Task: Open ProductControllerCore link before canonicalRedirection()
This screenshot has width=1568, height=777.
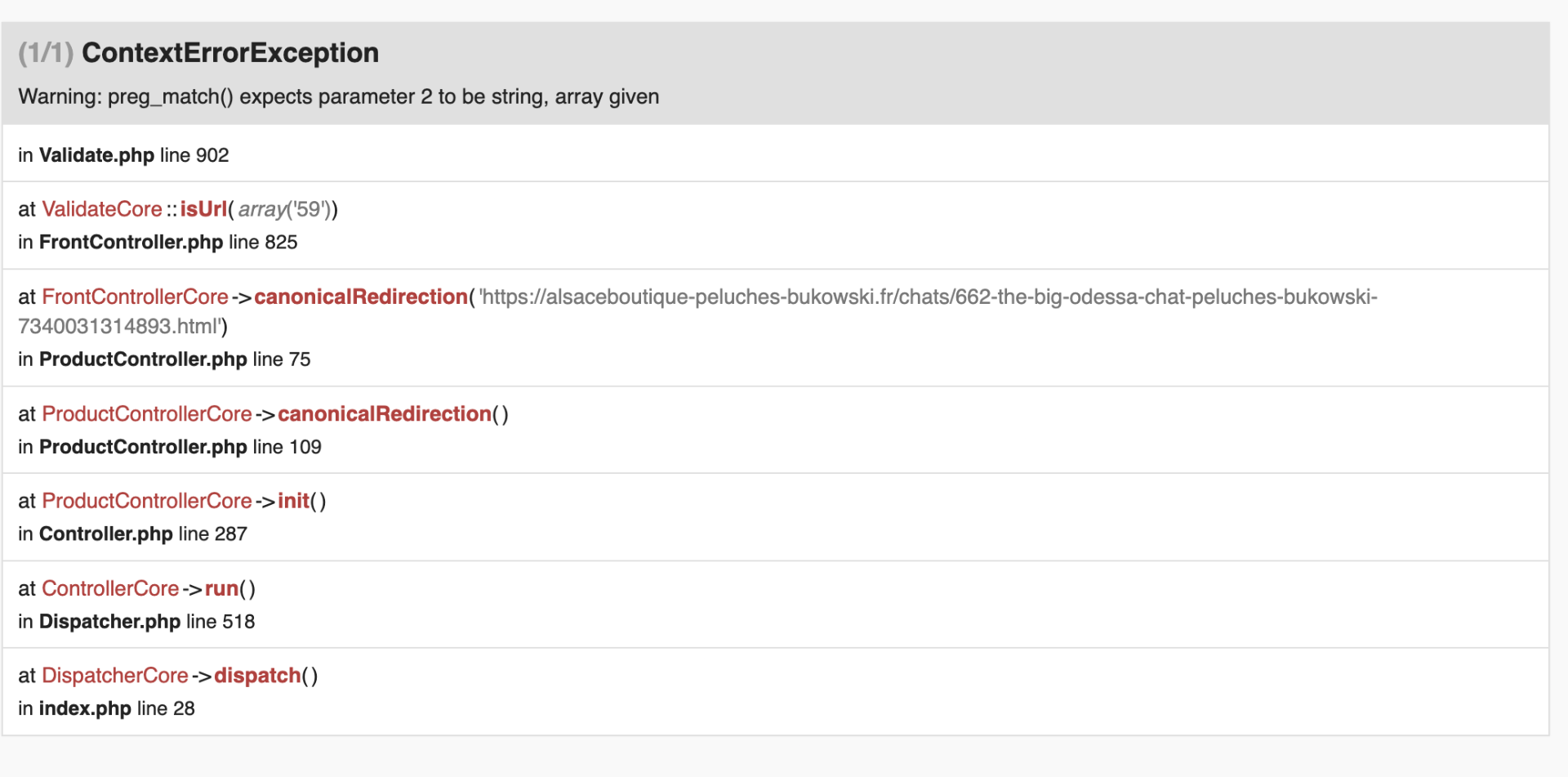Action: [x=147, y=414]
